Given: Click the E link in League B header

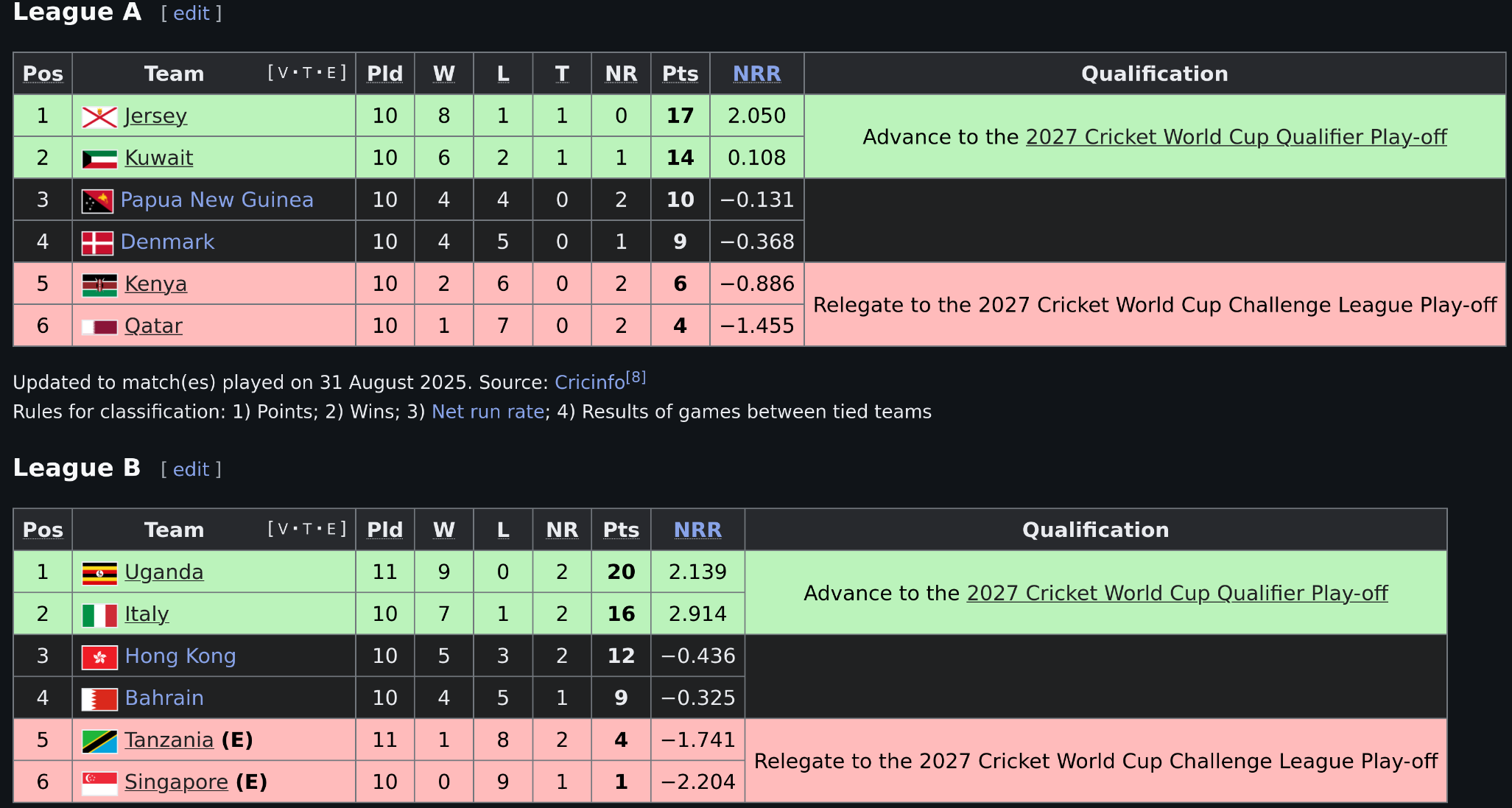Looking at the screenshot, I should 331,529.
